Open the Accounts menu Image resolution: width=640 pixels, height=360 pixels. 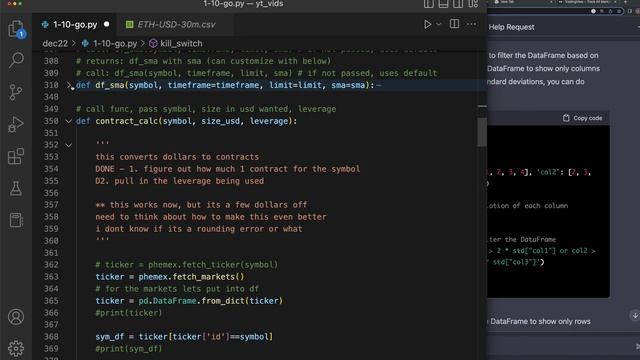(16, 317)
